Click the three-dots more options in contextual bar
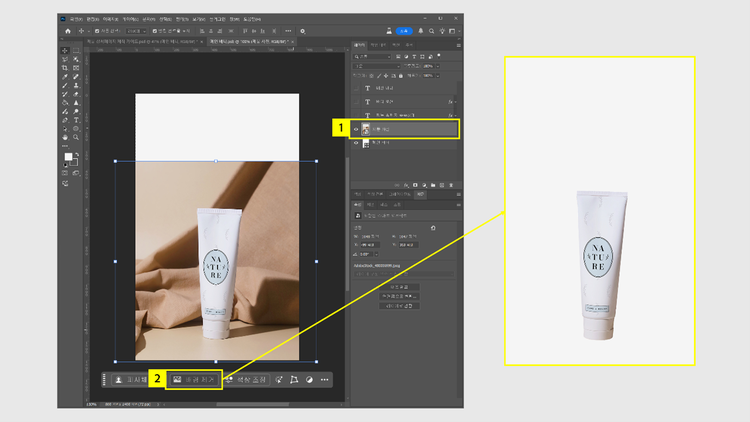 point(324,380)
